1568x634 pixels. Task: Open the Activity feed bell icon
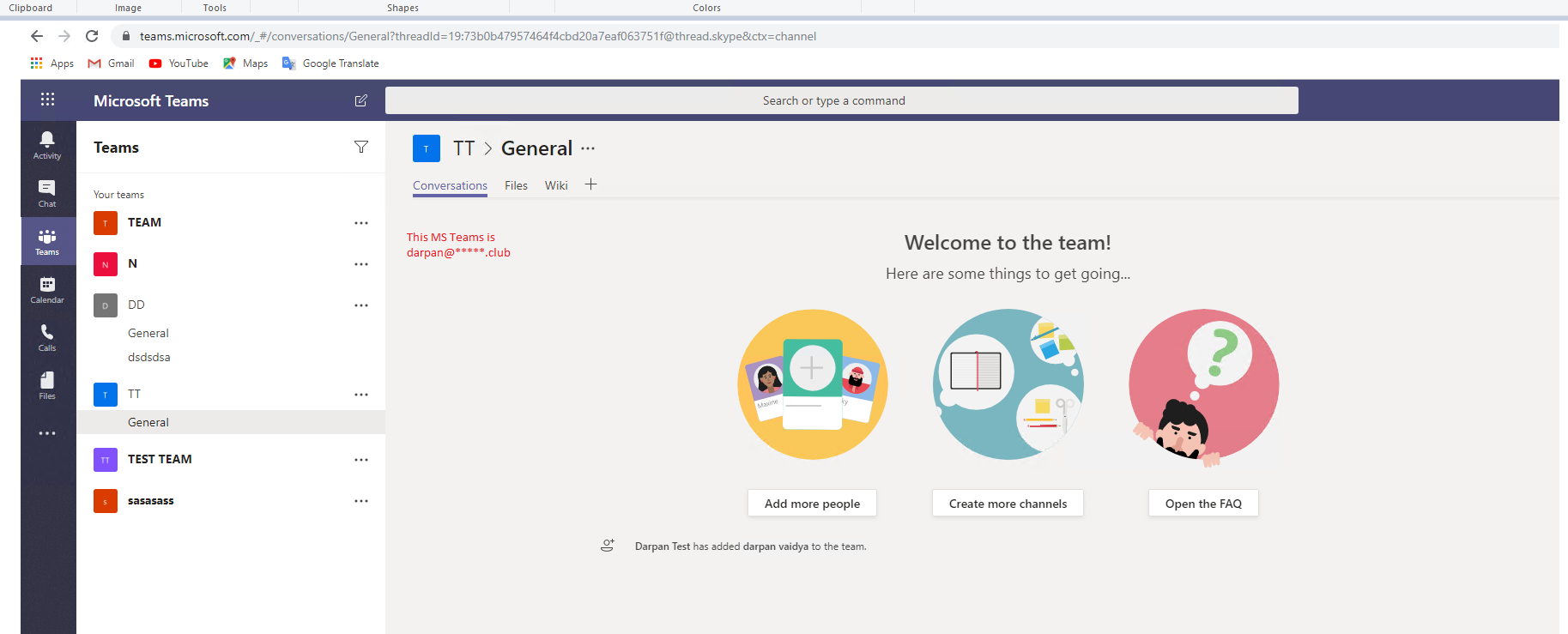pyautogui.click(x=47, y=144)
